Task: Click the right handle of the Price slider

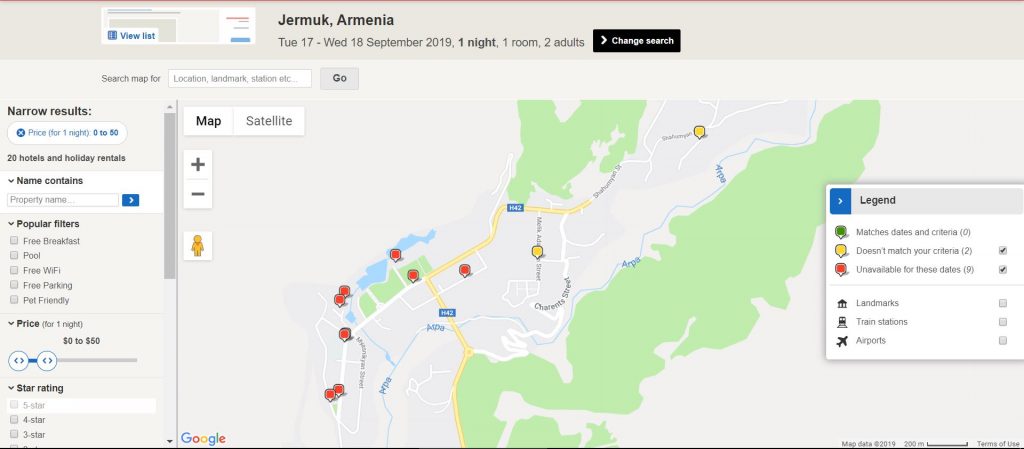Action: click(x=46, y=360)
